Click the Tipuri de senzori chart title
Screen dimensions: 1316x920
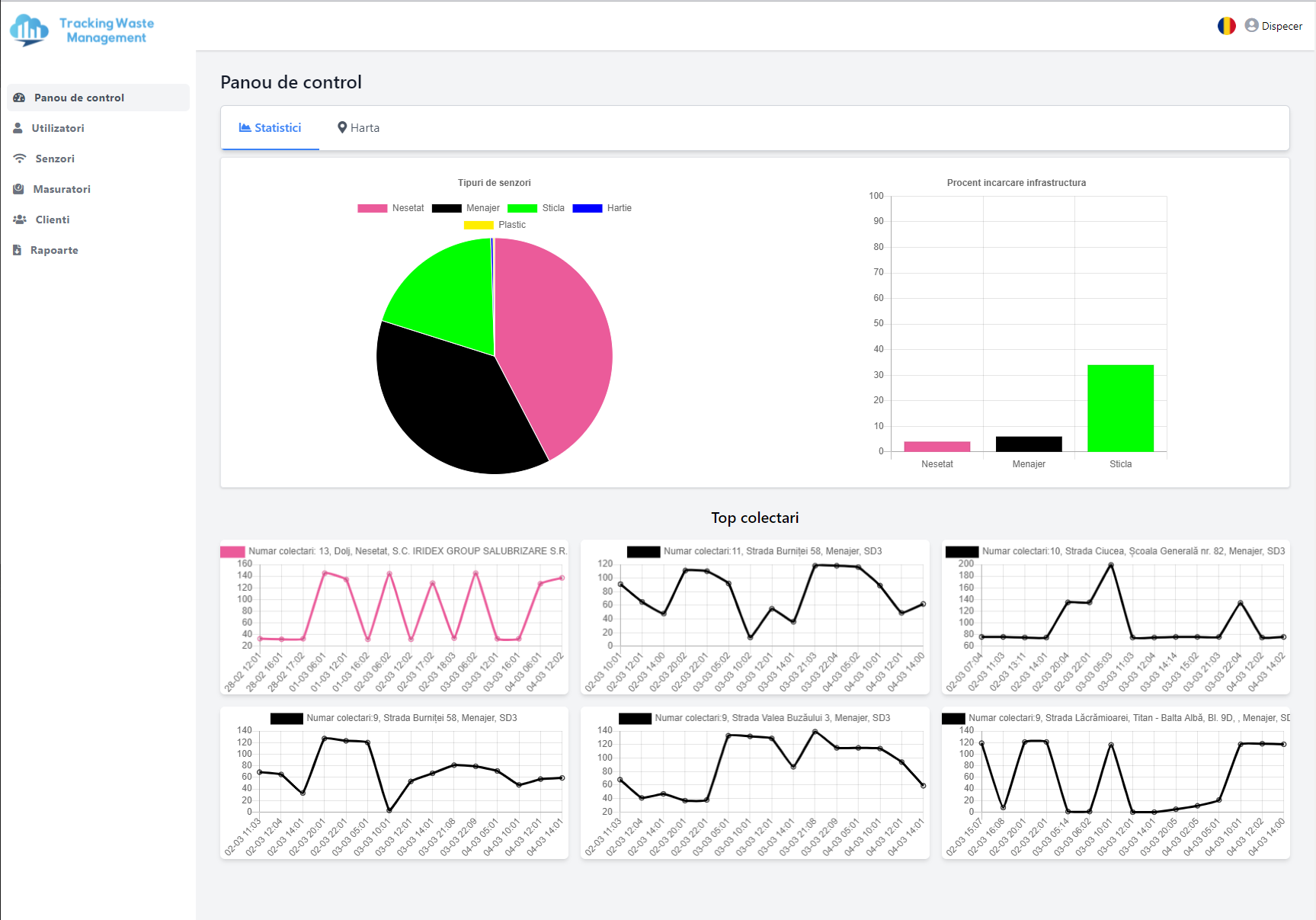point(495,183)
